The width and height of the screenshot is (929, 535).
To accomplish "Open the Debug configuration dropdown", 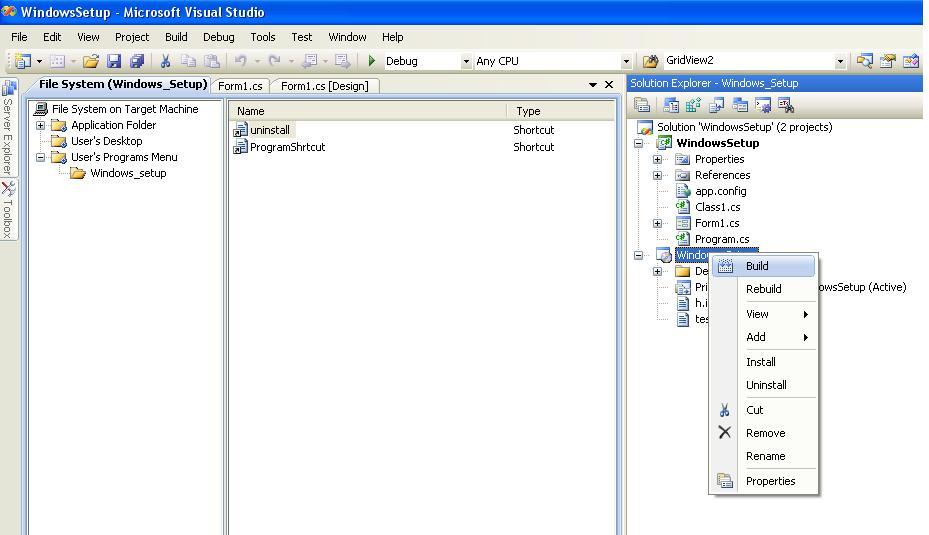I will (x=466, y=61).
